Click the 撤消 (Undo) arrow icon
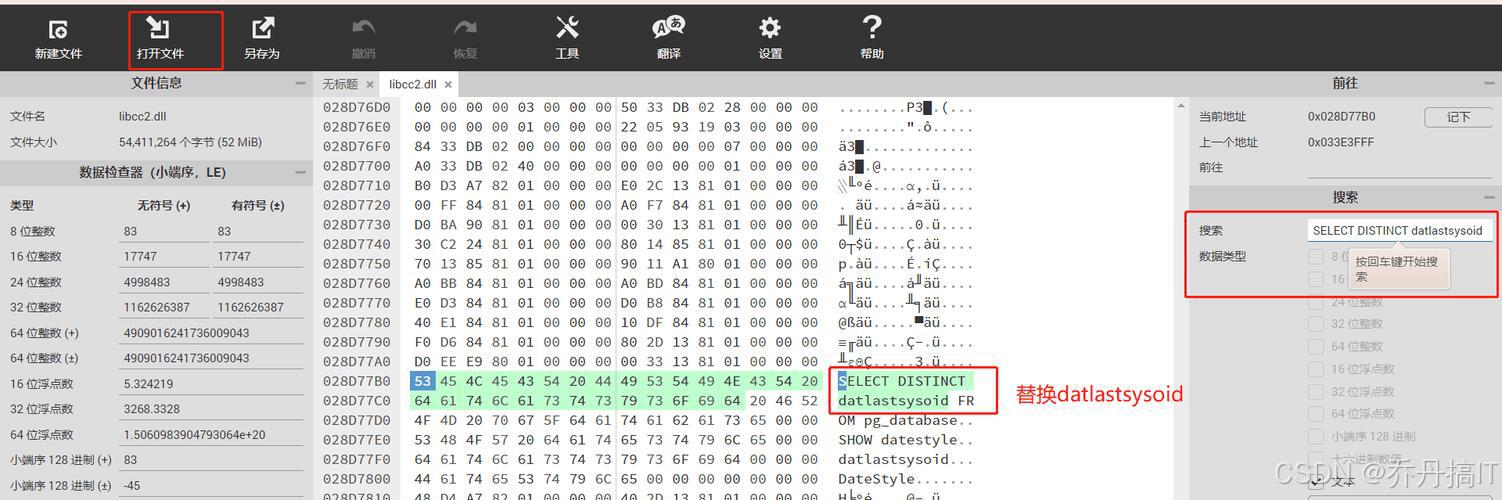 (364, 28)
